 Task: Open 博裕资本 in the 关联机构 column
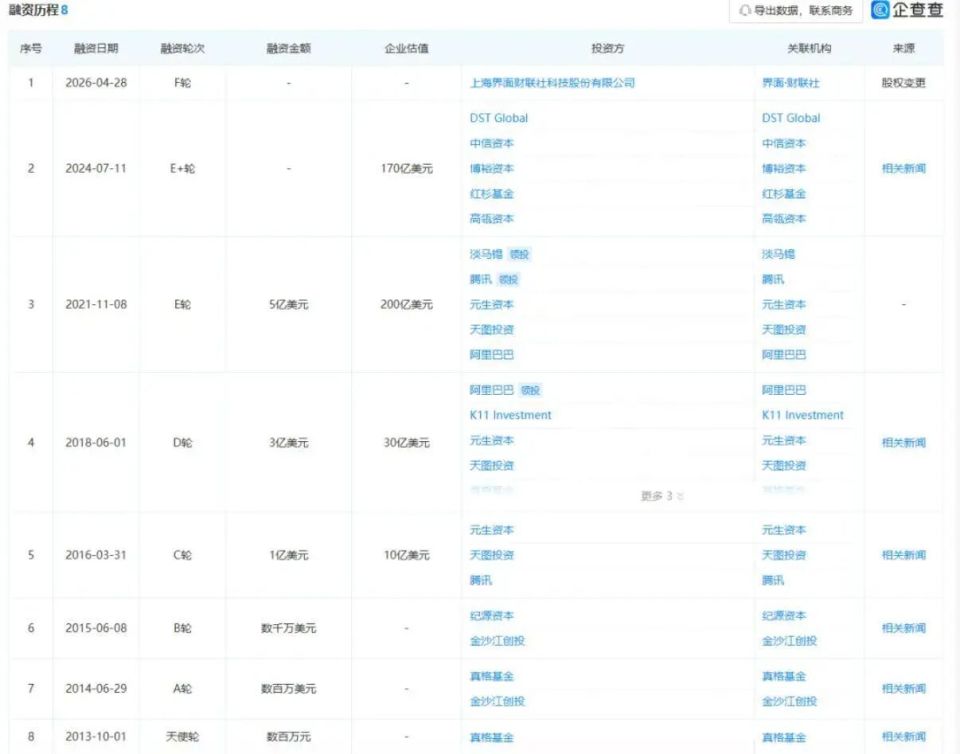(x=784, y=168)
